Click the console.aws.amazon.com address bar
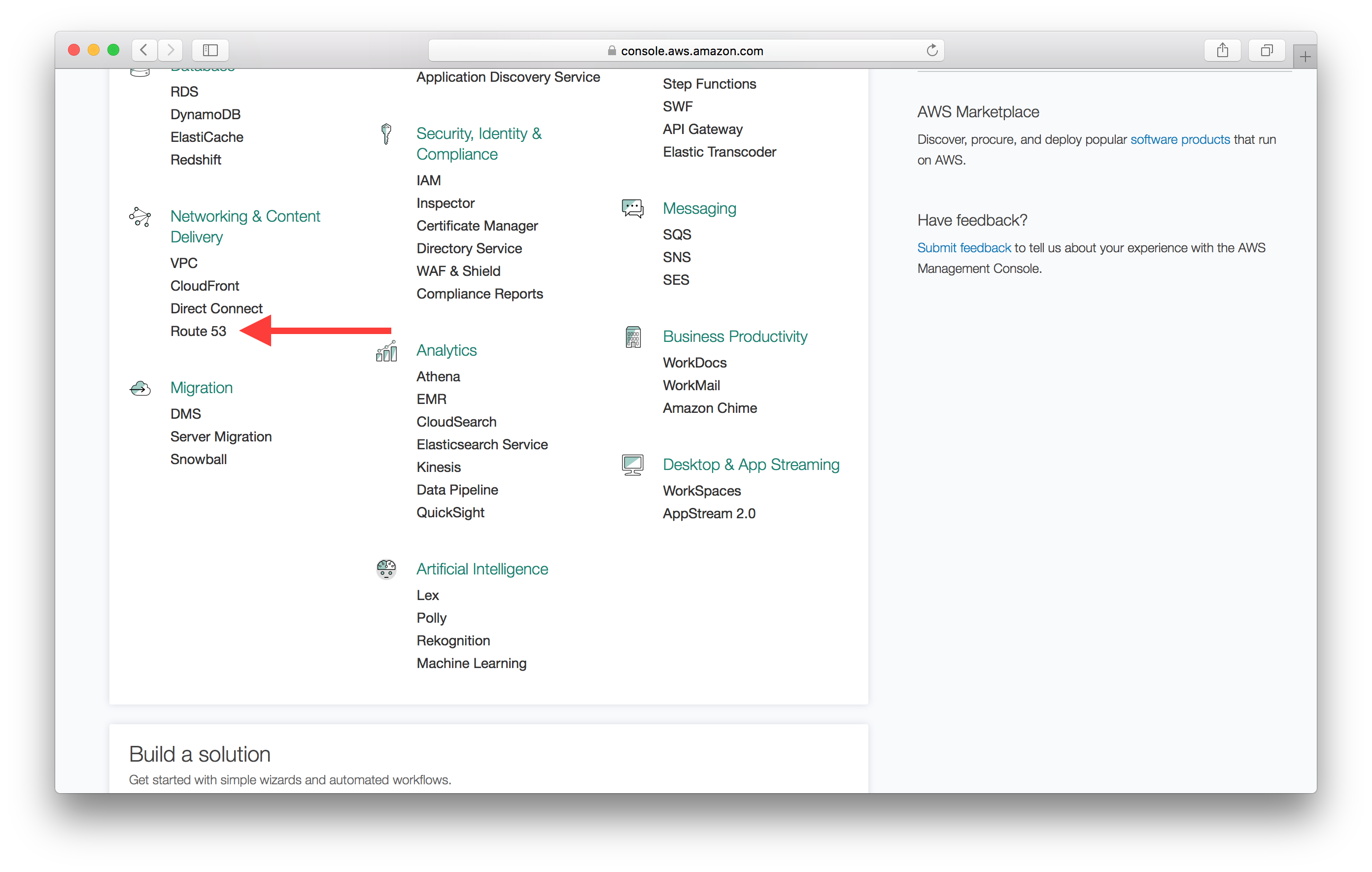This screenshot has width=1372, height=872. click(686, 50)
